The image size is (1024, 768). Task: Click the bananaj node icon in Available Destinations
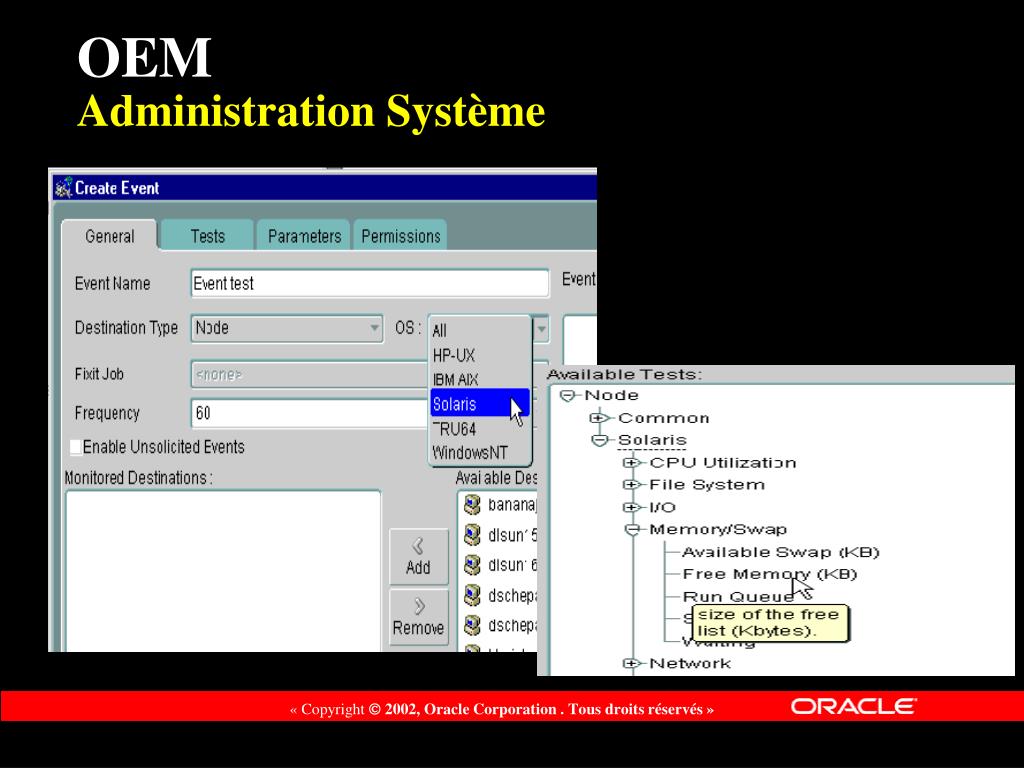point(472,505)
